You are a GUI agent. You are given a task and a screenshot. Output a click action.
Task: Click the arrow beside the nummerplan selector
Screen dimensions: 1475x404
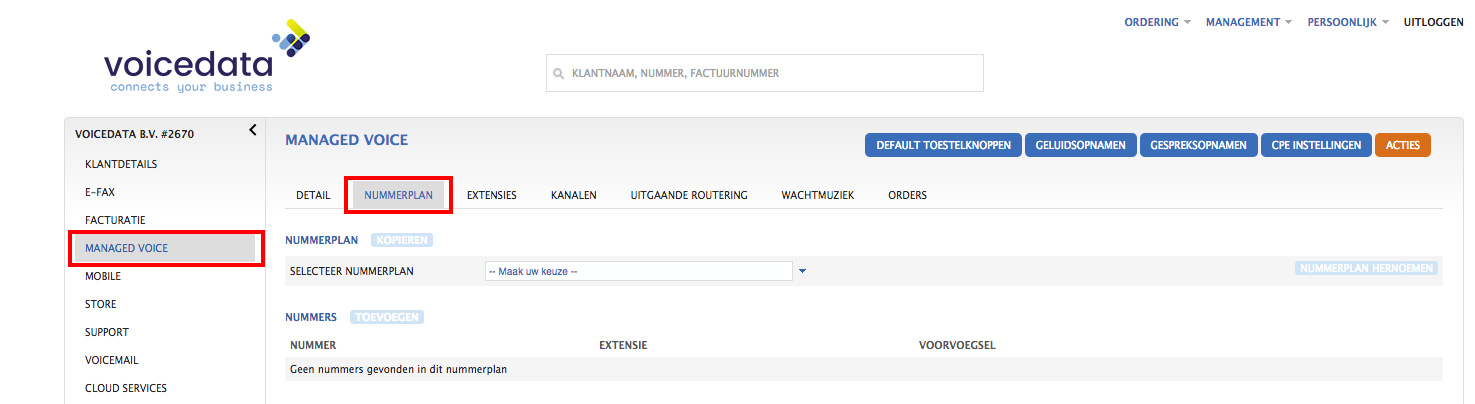click(802, 271)
